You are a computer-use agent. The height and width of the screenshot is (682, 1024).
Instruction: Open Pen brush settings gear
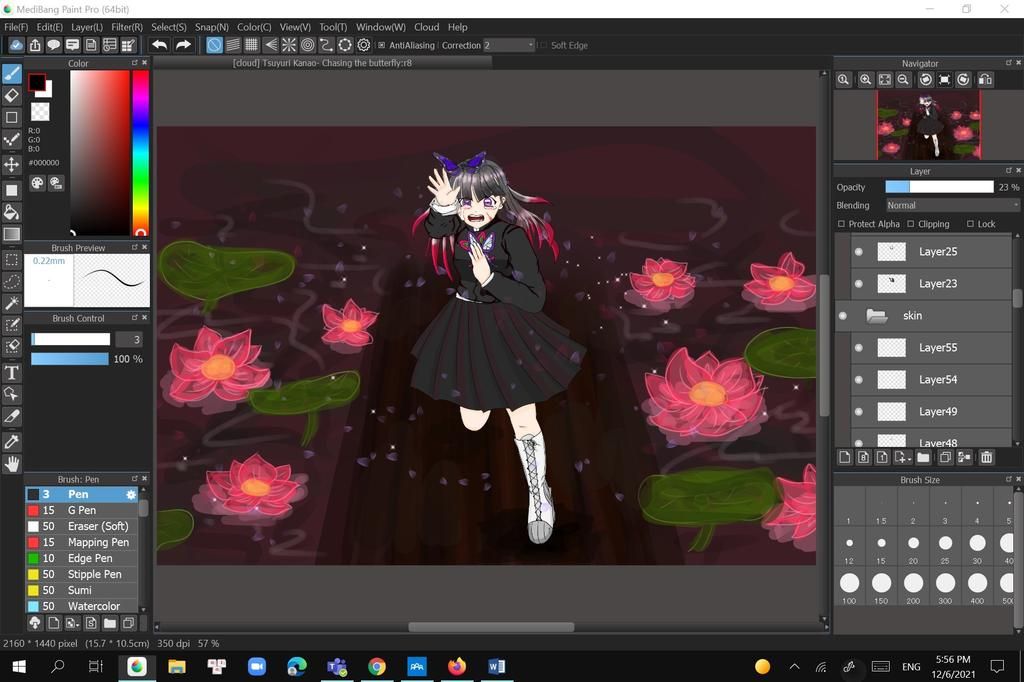click(131, 495)
